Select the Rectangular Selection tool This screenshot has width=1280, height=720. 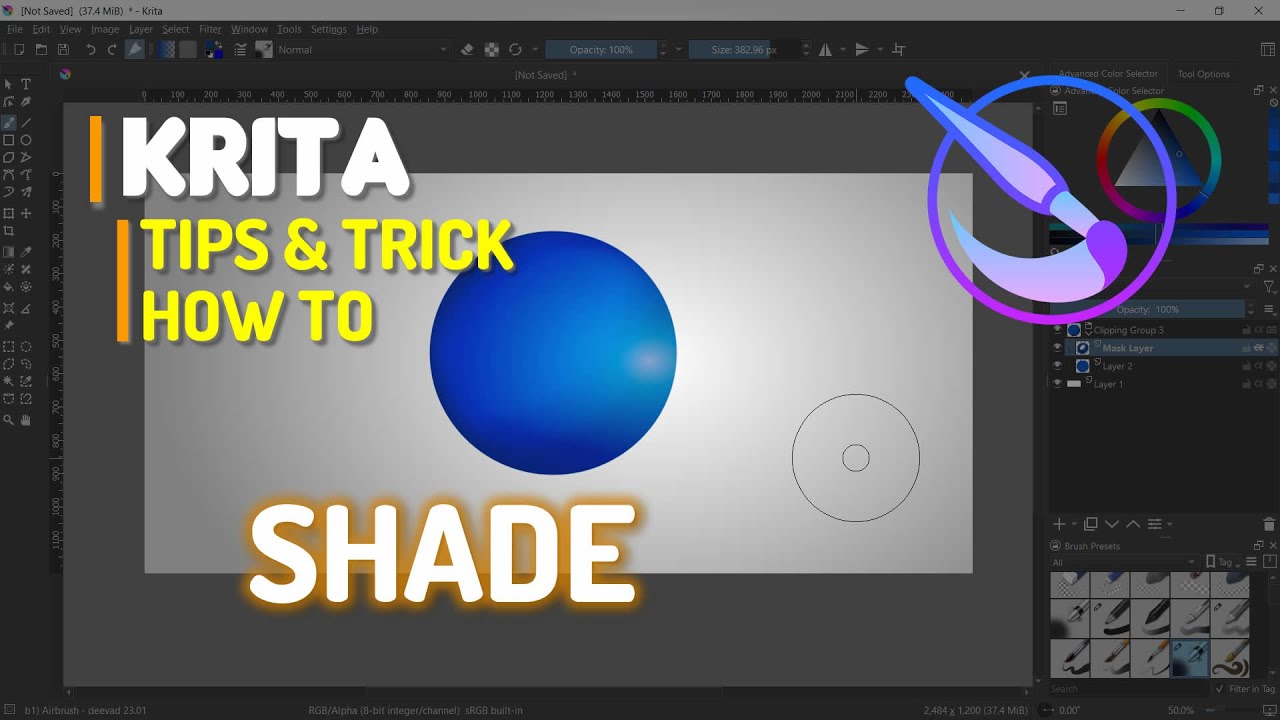pyautogui.click(x=9, y=346)
